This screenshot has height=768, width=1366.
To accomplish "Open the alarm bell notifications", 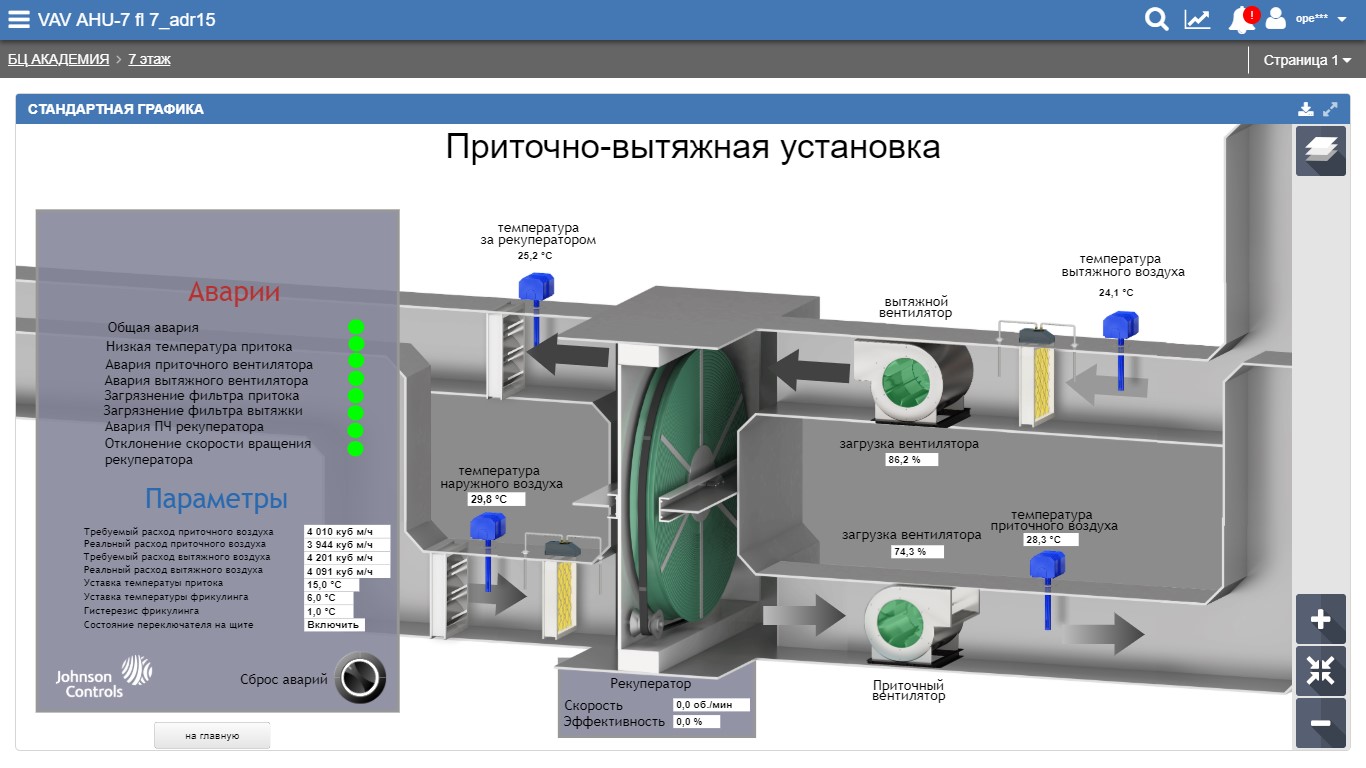I will (x=1243, y=19).
